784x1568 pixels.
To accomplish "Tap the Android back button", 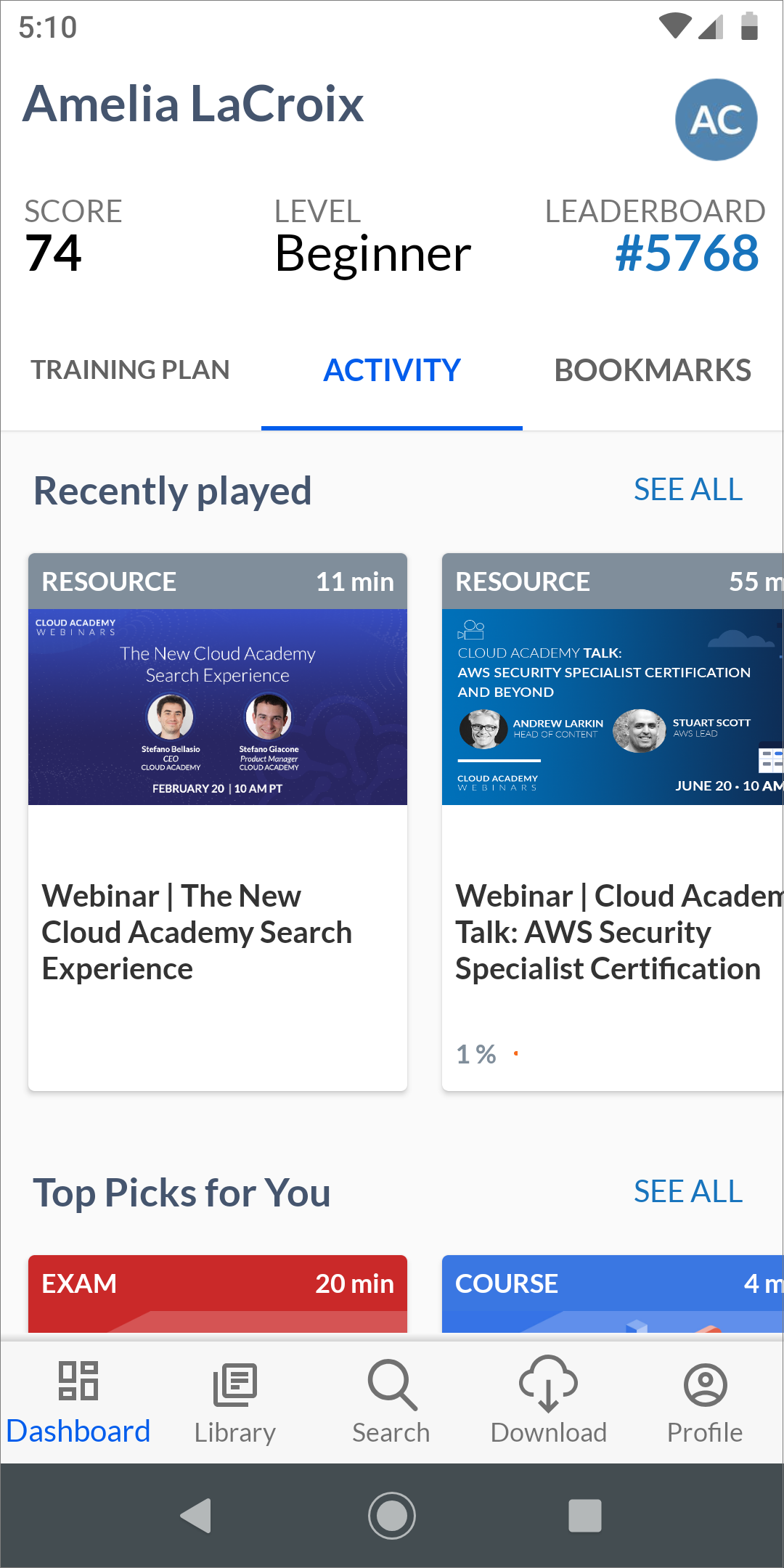I will coord(196,1516).
